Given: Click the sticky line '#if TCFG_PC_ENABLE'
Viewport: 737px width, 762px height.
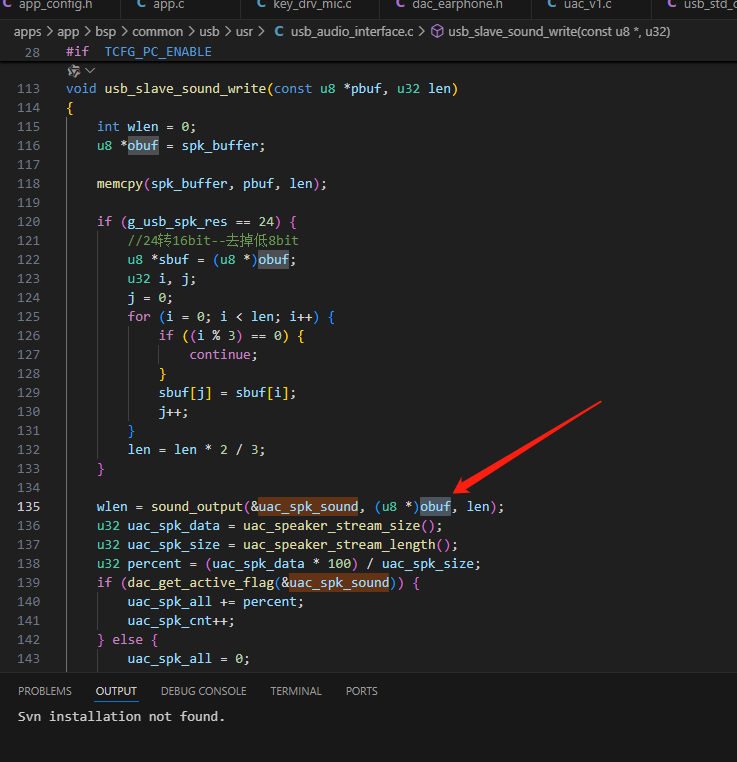Looking at the screenshot, I should 139,52.
